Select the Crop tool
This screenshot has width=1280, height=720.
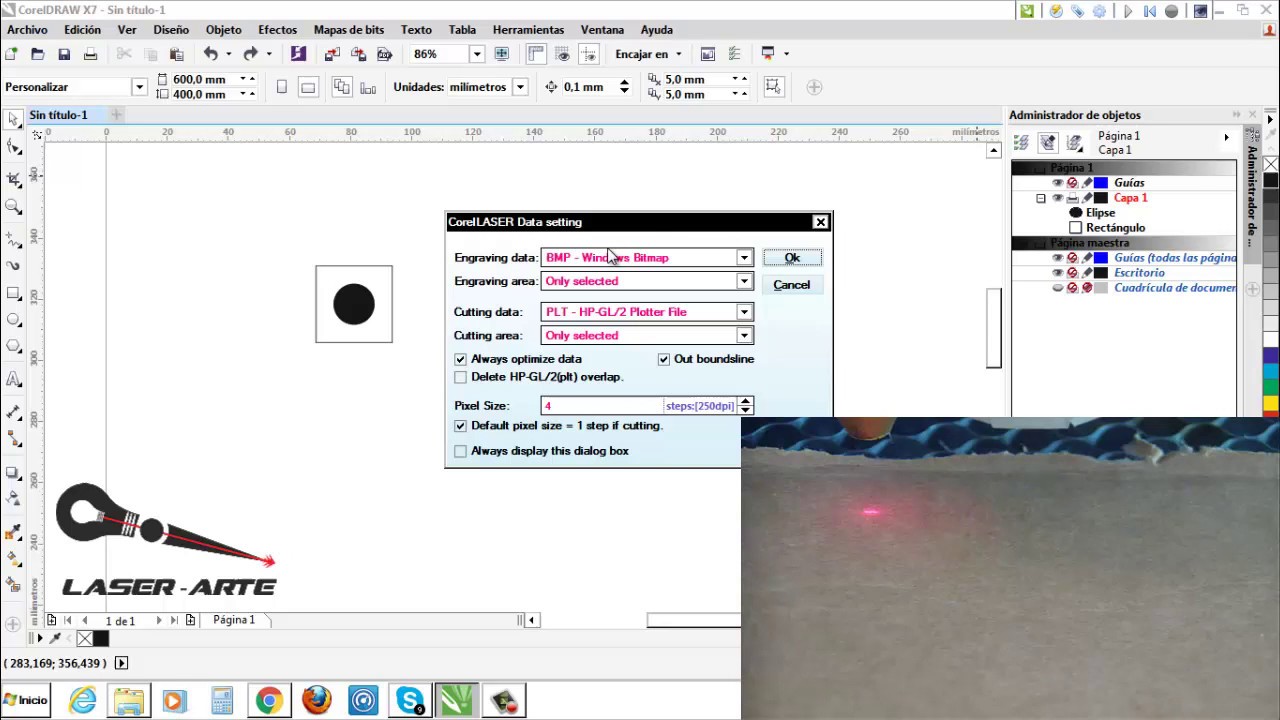pos(14,178)
